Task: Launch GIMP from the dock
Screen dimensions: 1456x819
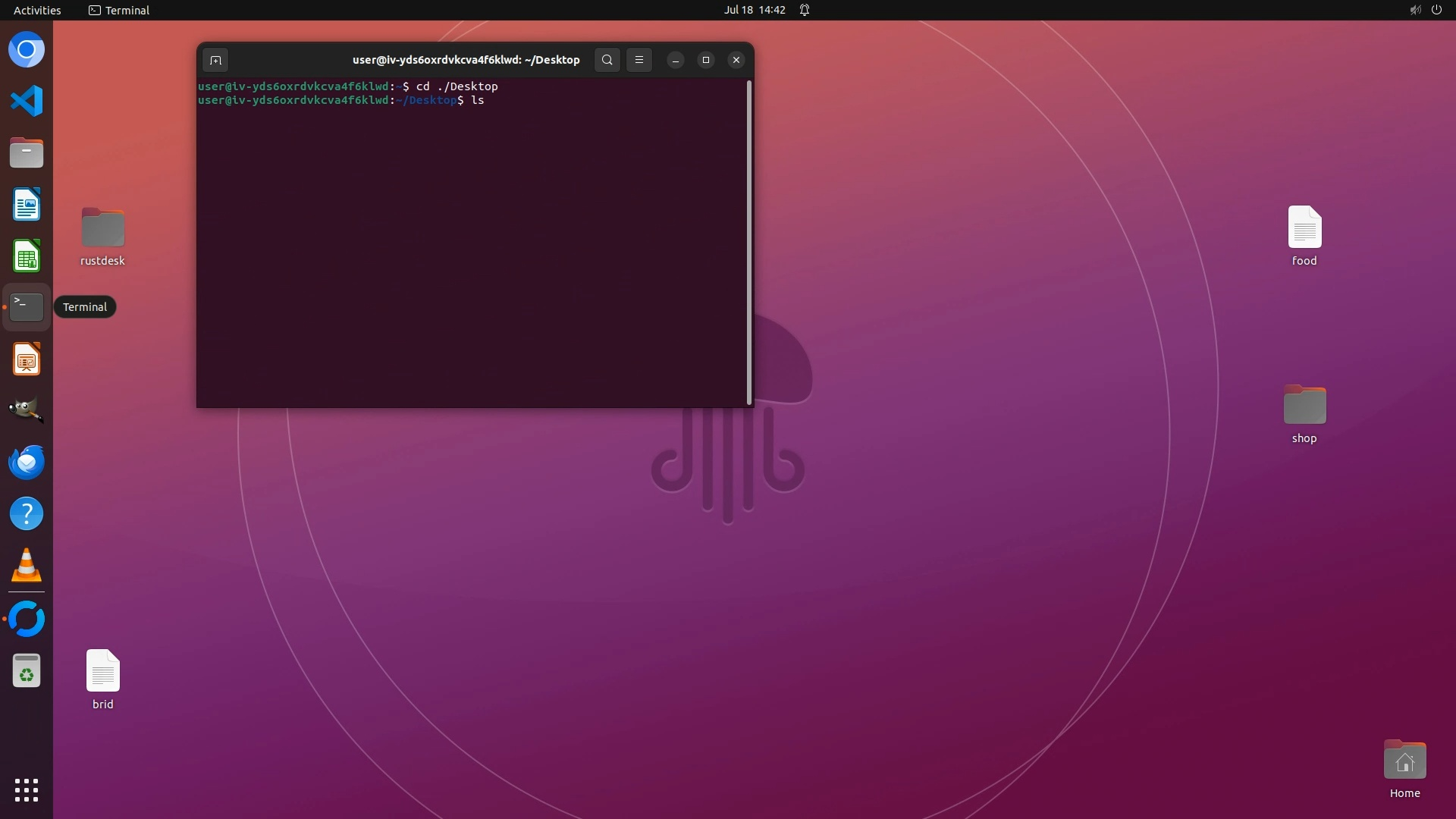Action: (x=27, y=410)
